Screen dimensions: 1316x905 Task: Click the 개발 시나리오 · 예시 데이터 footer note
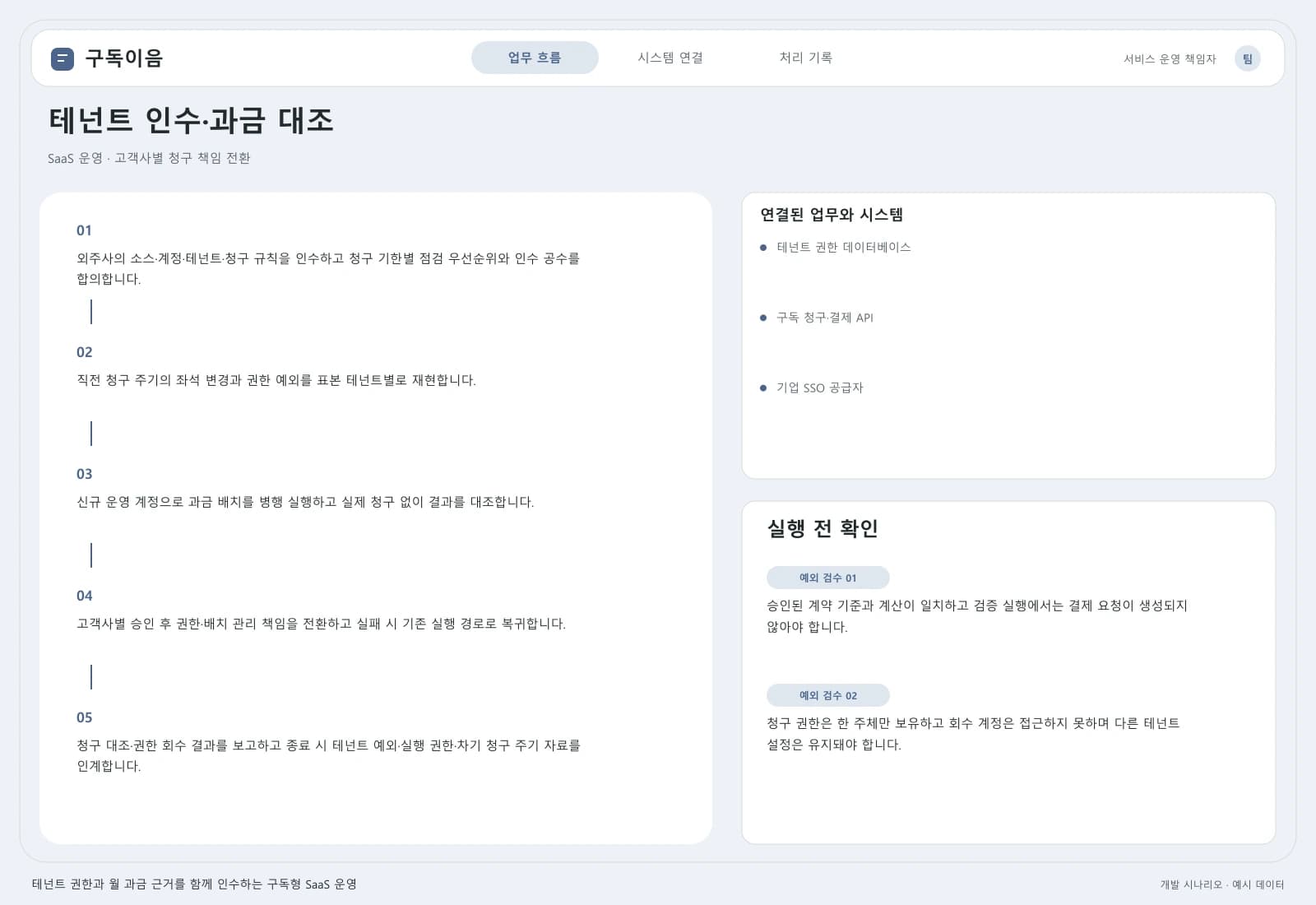[1222, 884]
